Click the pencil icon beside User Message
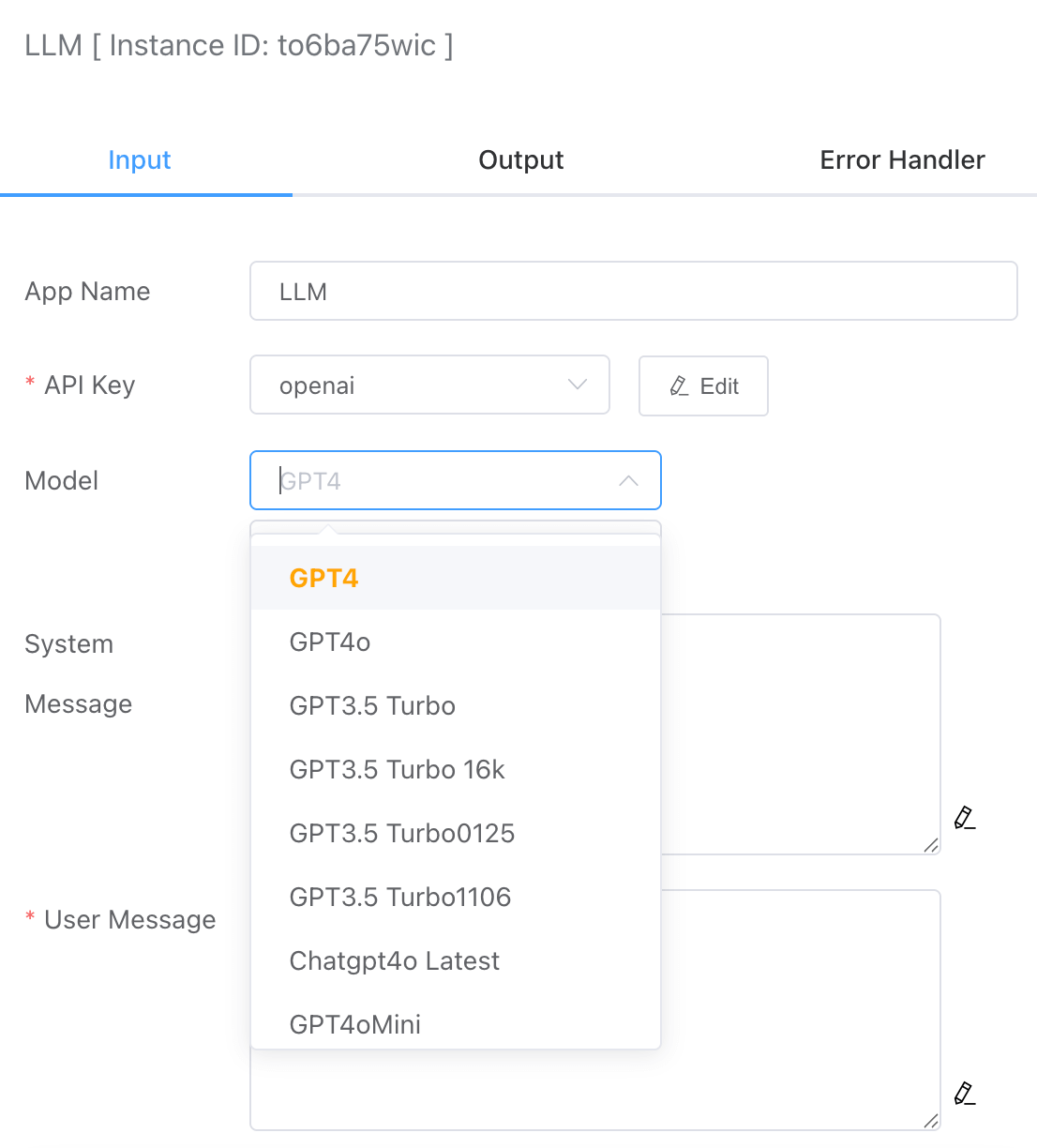This screenshot has height=1148, width=1037. click(965, 1094)
